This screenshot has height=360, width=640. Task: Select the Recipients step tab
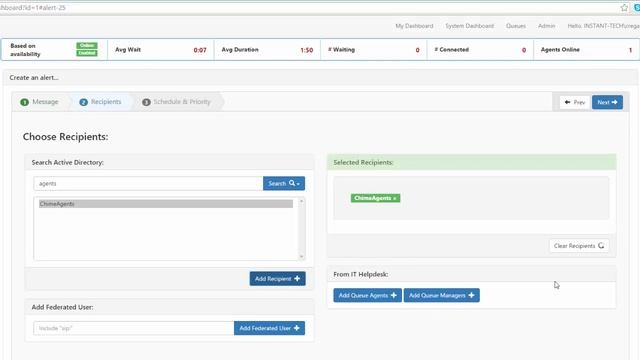[100, 102]
